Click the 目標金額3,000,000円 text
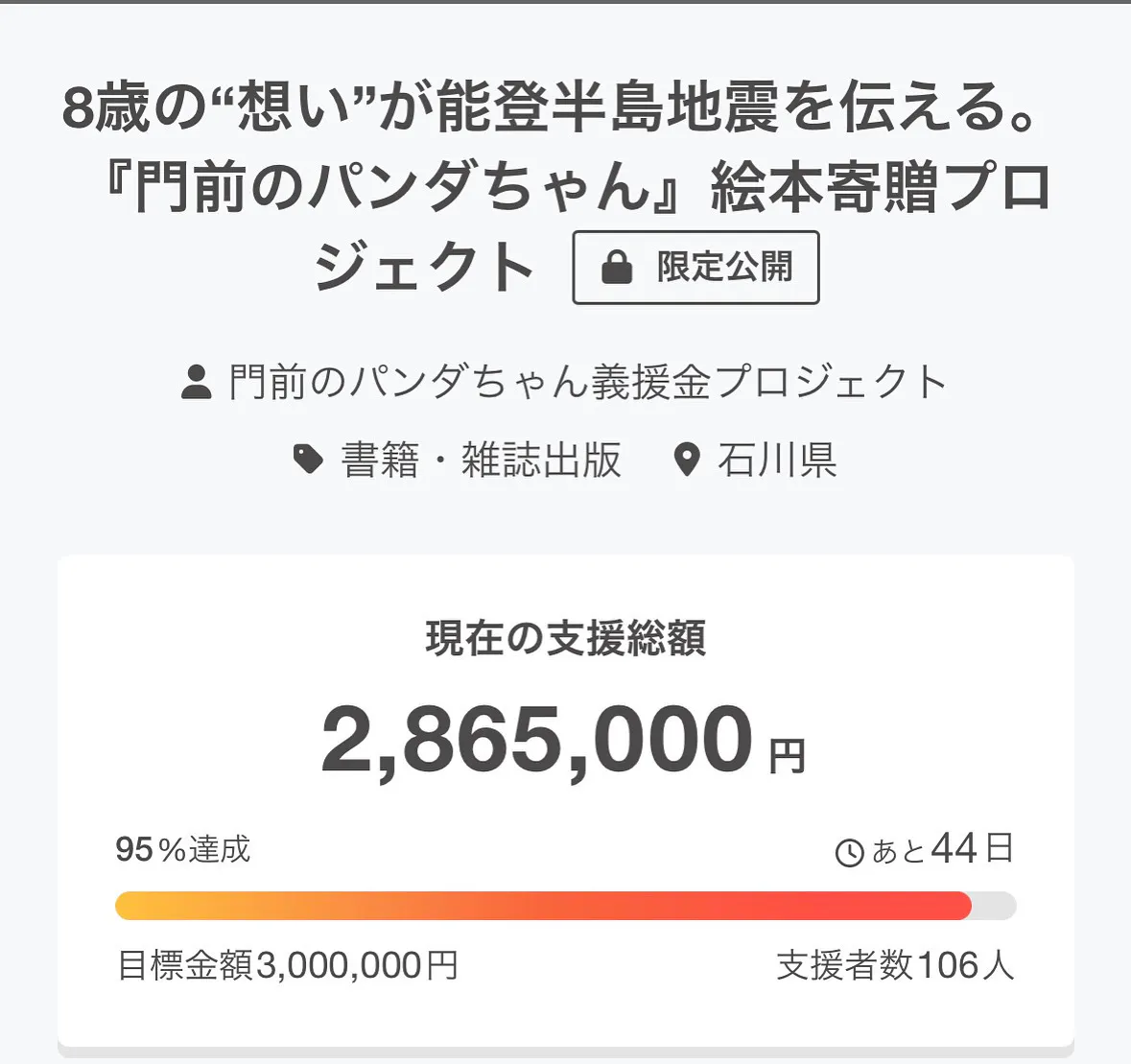The width and height of the screenshot is (1131, 1064). click(287, 965)
